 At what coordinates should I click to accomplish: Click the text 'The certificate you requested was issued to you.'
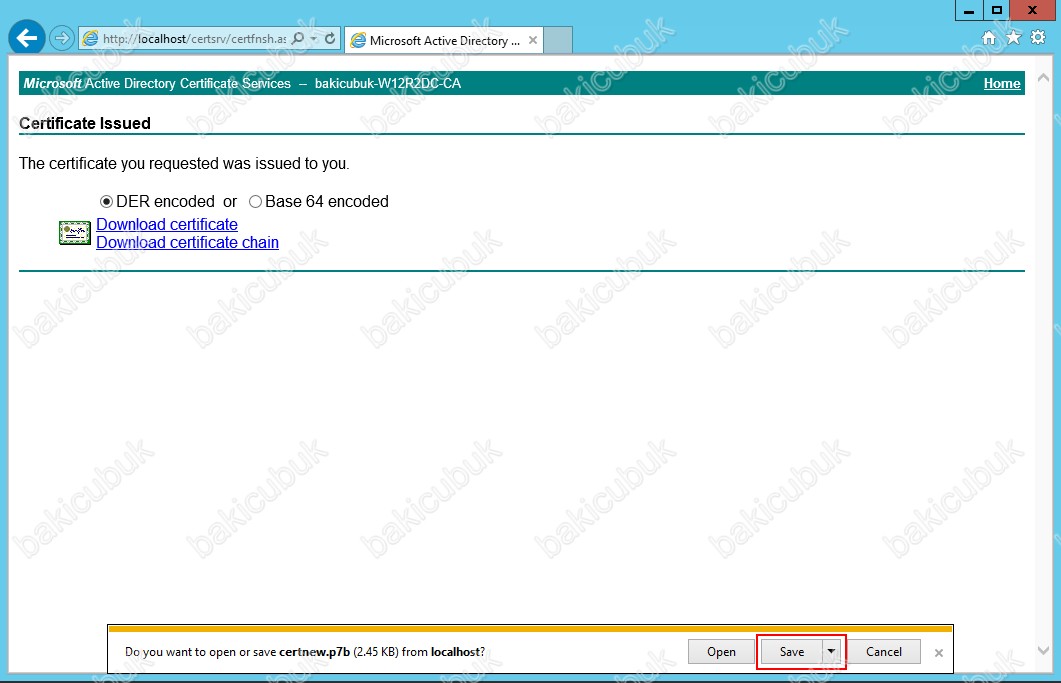click(x=184, y=164)
